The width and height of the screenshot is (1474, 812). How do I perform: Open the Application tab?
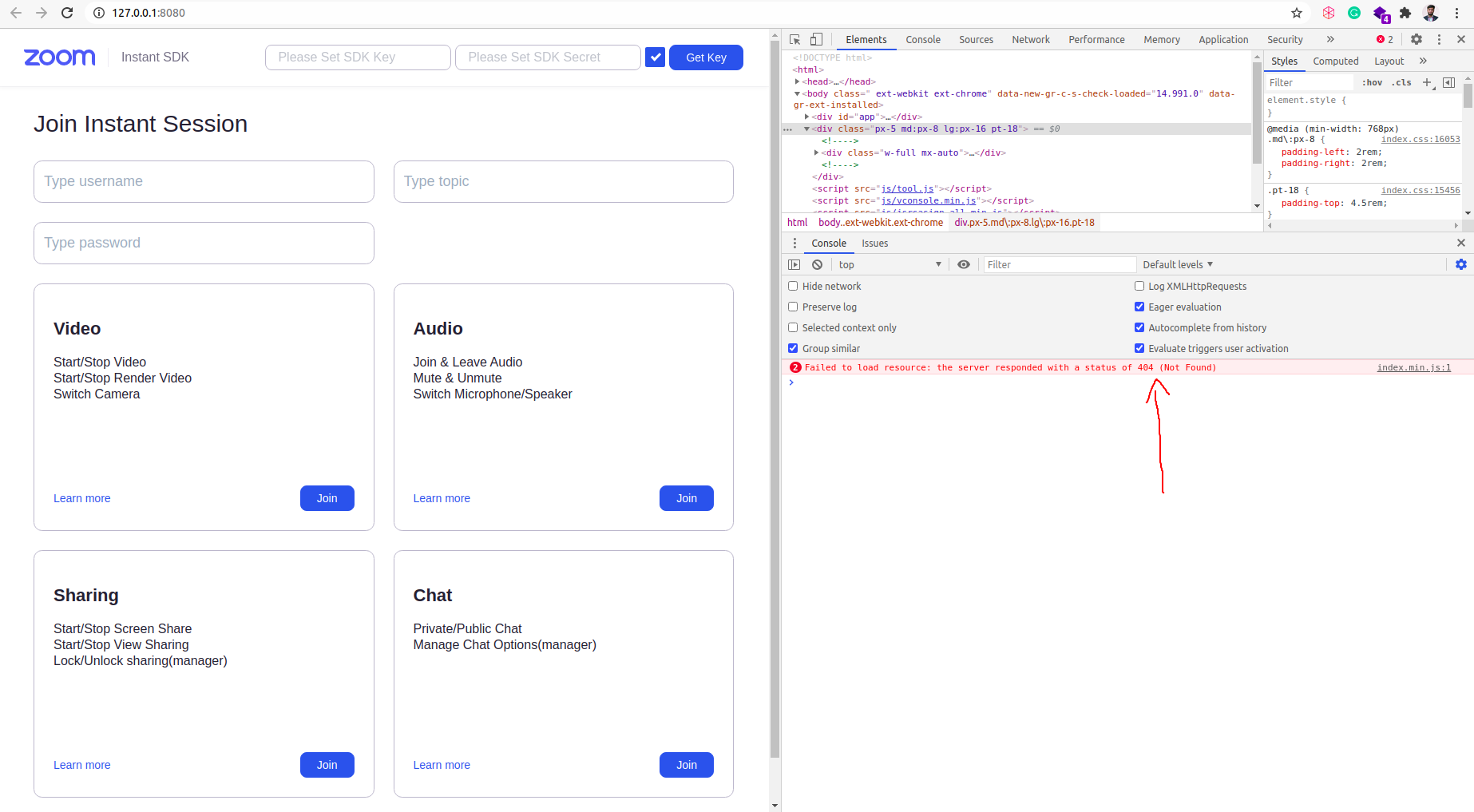(1223, 39)
